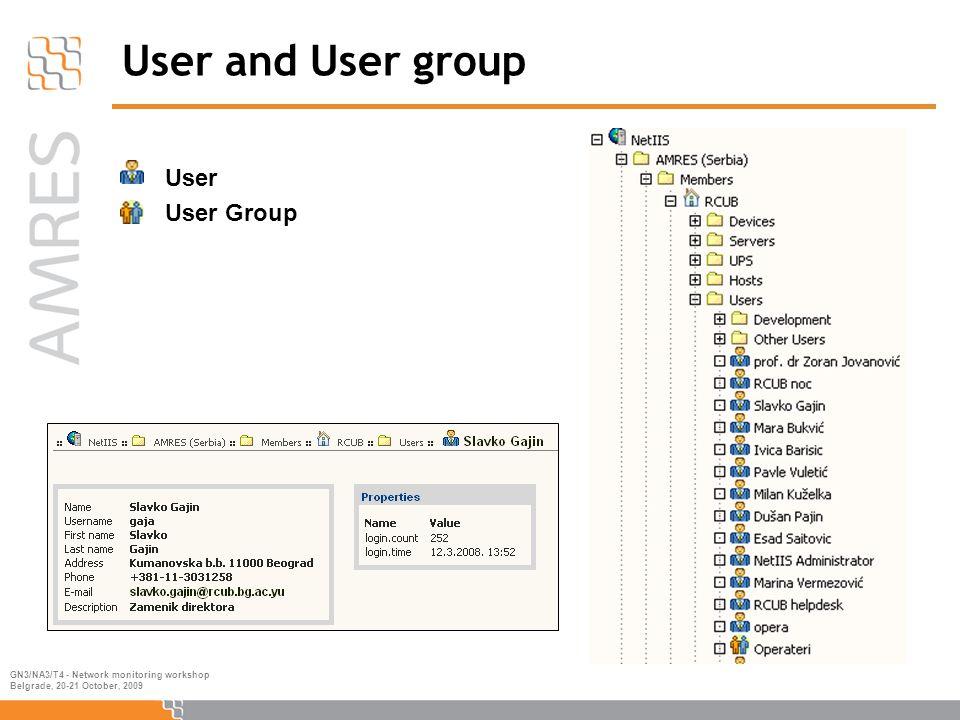Select Marina Vermezović in the tree
Image resolution: width=960 pixels, height=720 pixels.
pyautogui.click(x=808, y=582)
